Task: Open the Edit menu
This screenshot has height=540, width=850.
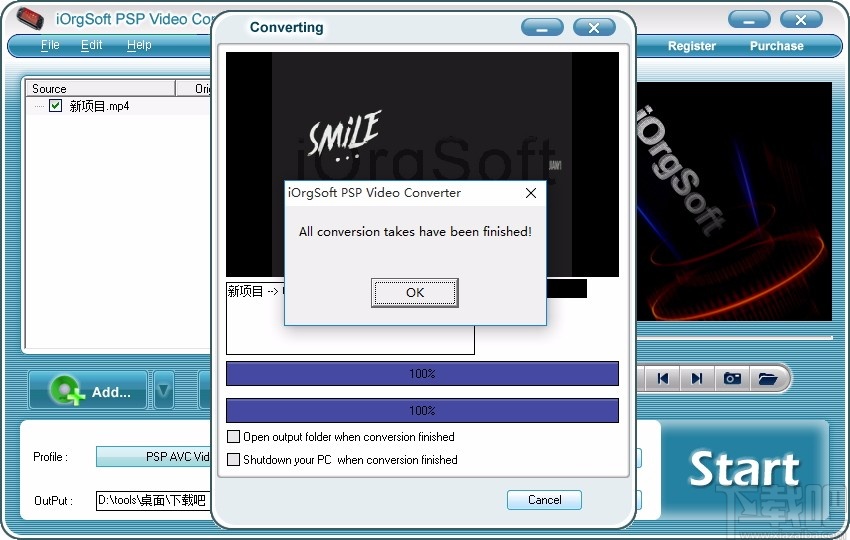Action: coord(91,45)
